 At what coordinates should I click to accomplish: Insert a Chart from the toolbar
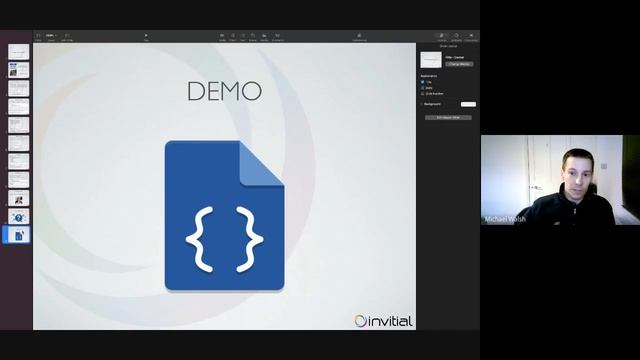click(x=233, y=37)
